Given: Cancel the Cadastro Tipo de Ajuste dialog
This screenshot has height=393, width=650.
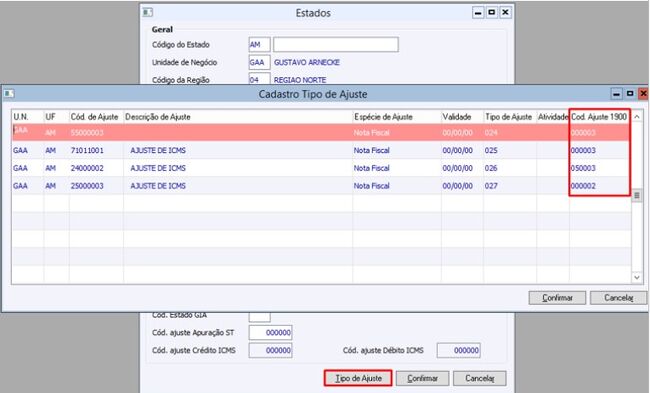Looking at the screenshot, I should point(618,298).
